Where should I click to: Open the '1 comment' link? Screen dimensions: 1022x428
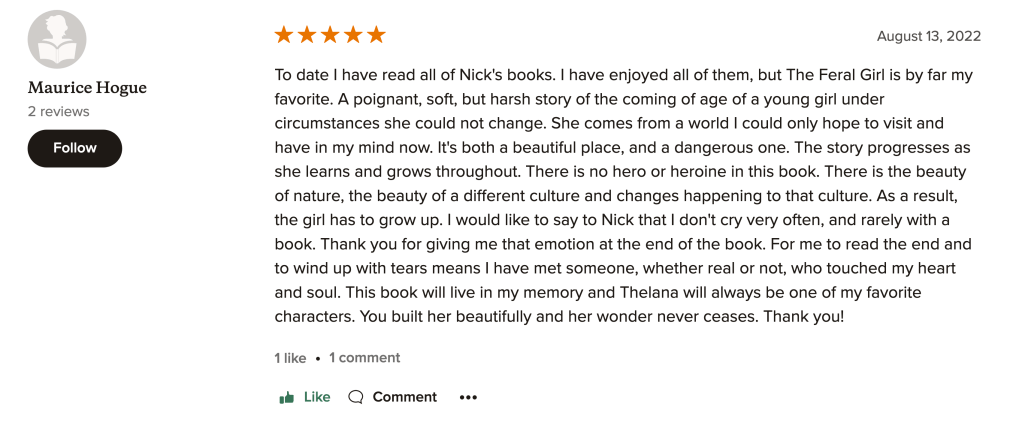click(x=364, y=358)
